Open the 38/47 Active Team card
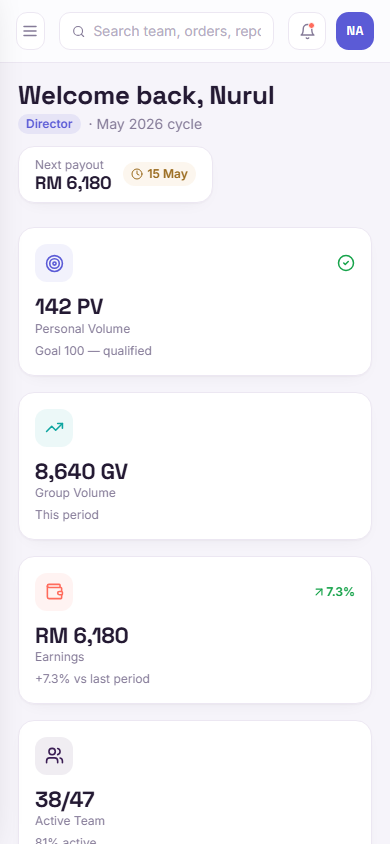 [195, 783]
